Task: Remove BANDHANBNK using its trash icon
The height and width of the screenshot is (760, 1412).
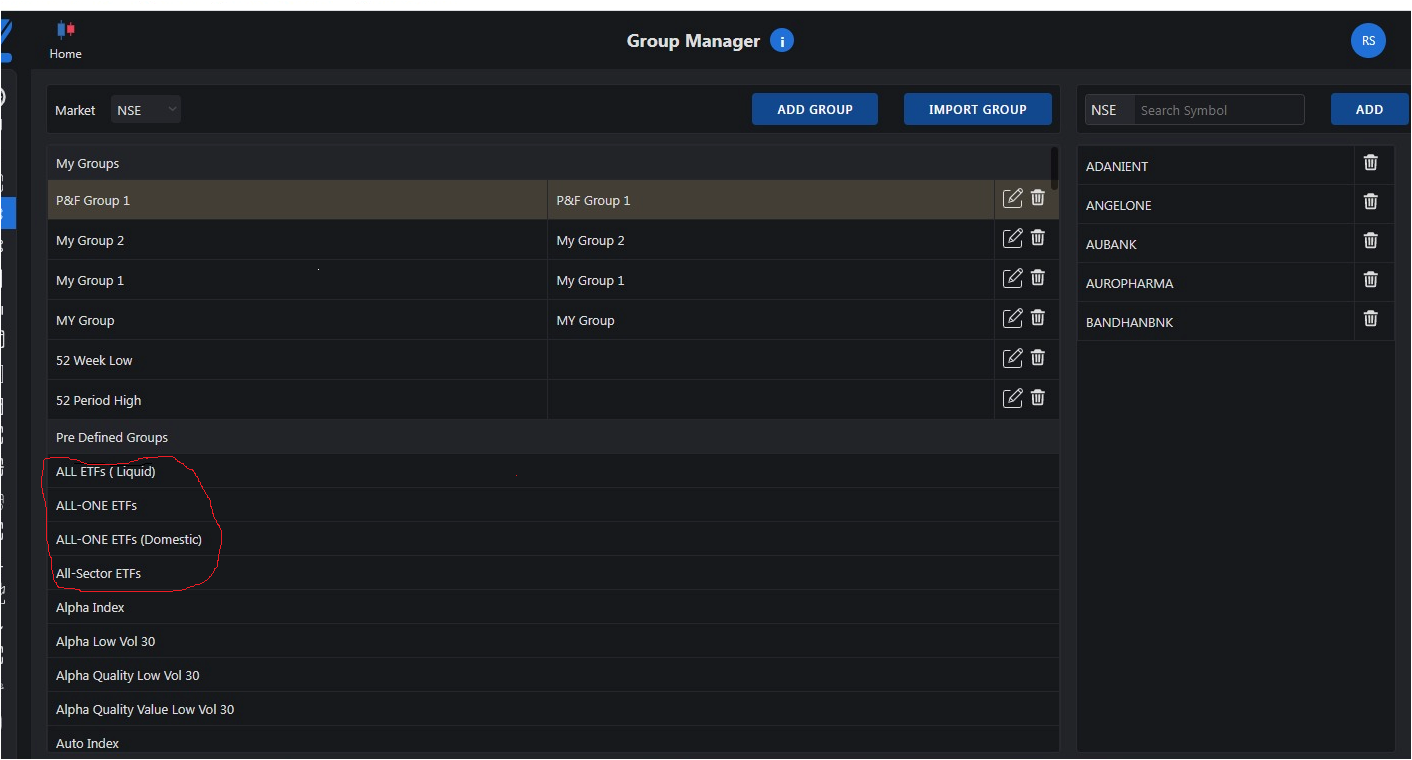Action: tap(1370, 319)
